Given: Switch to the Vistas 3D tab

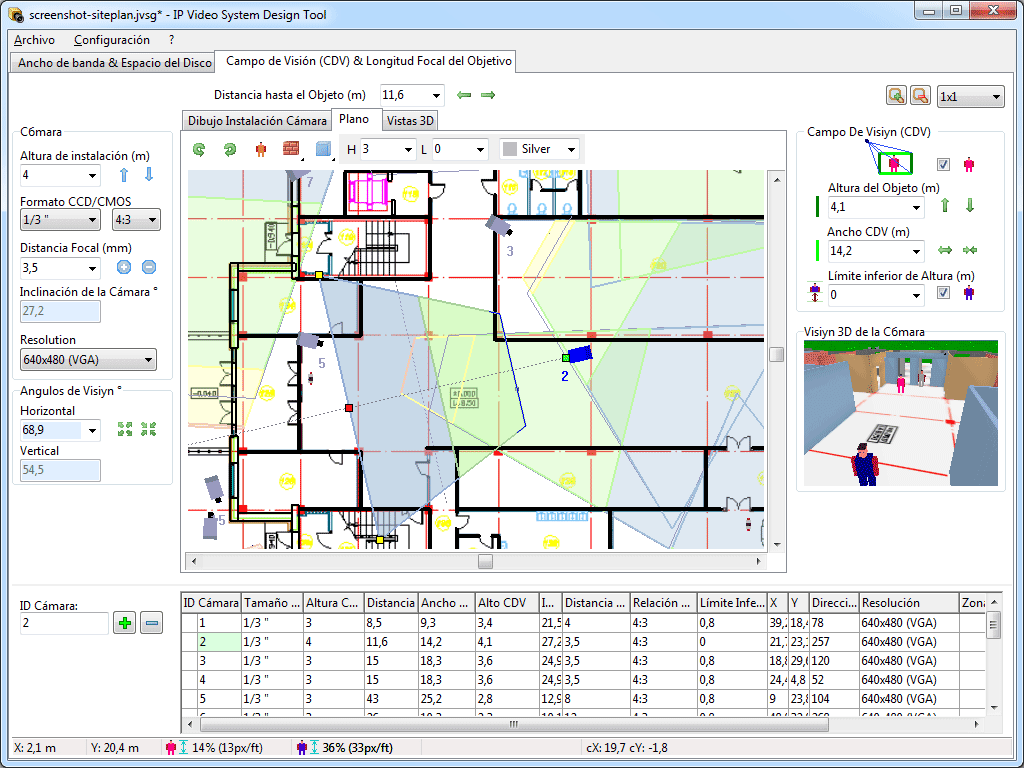Looking at the screenshot, I should tap(411, 120).
